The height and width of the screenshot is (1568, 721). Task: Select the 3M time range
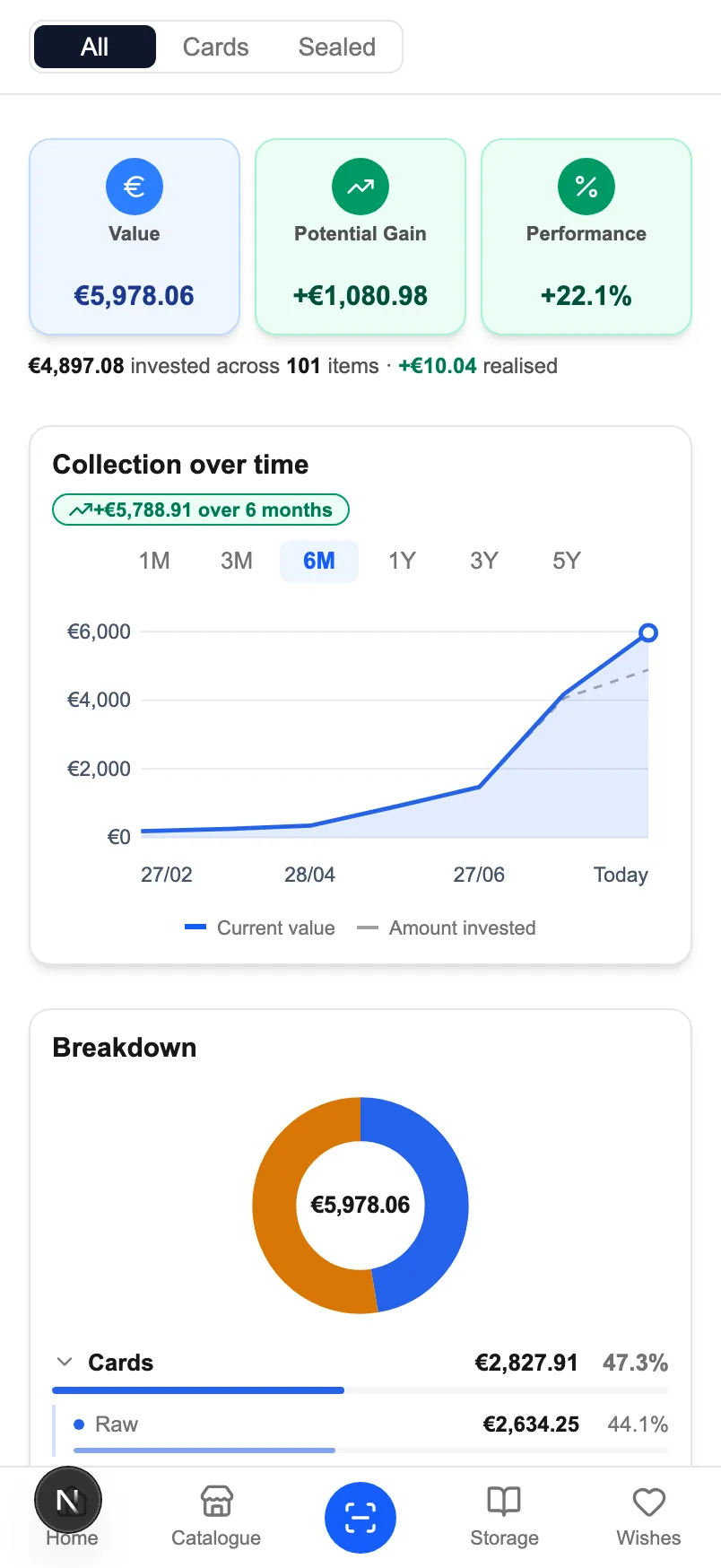(x=237, y=561)
